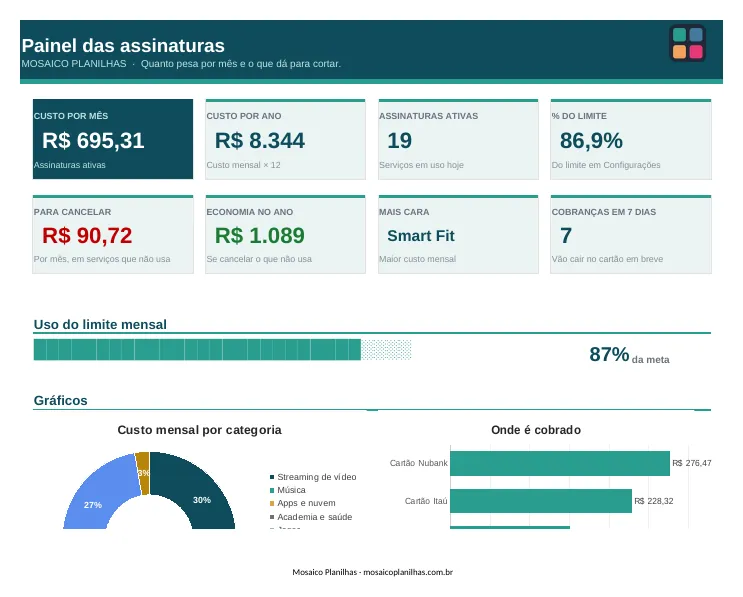Click the Do limite em Configurações caption
This screenshot has width=743, height=597.
606,165
